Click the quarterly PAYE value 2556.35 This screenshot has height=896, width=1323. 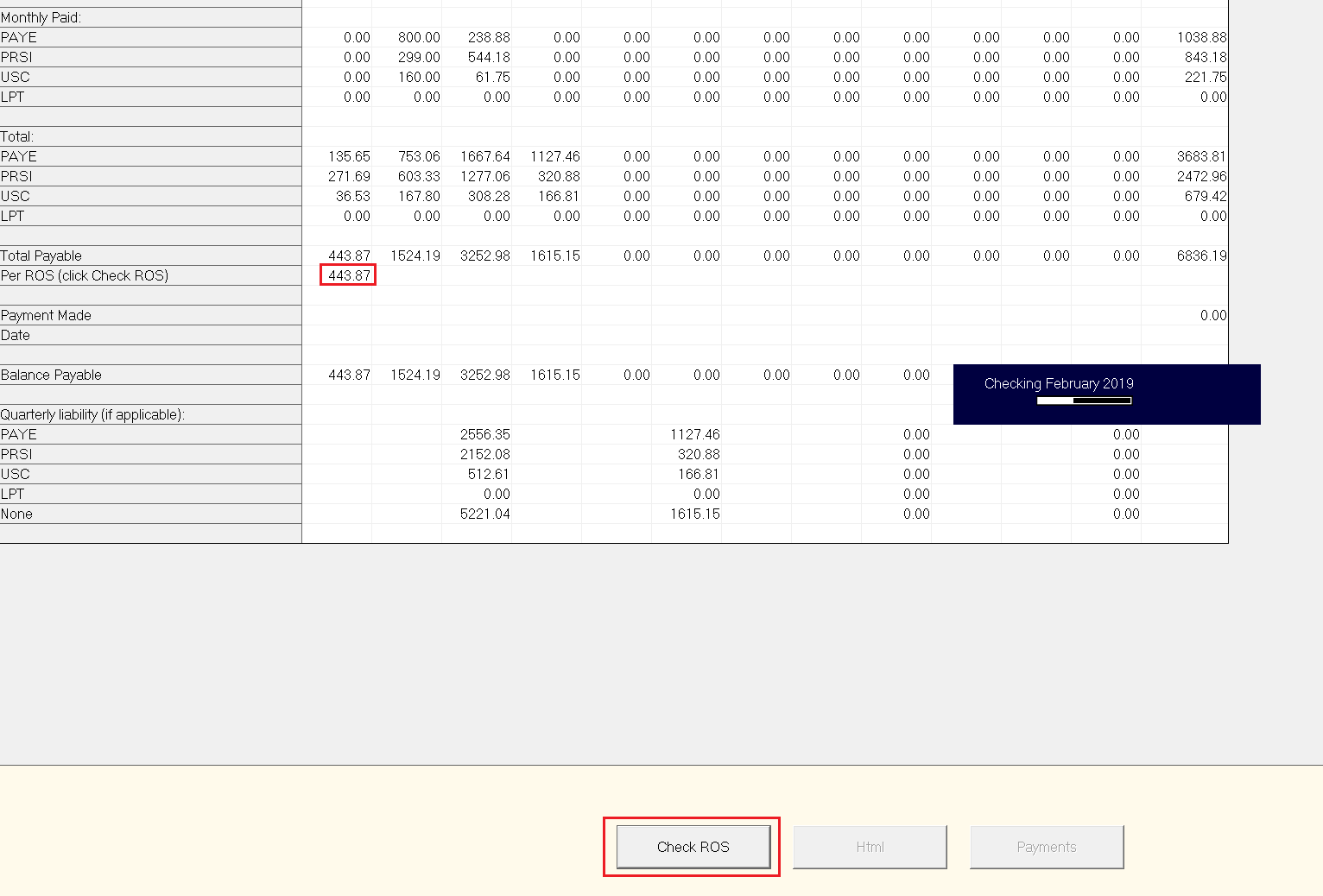[484, 434]
